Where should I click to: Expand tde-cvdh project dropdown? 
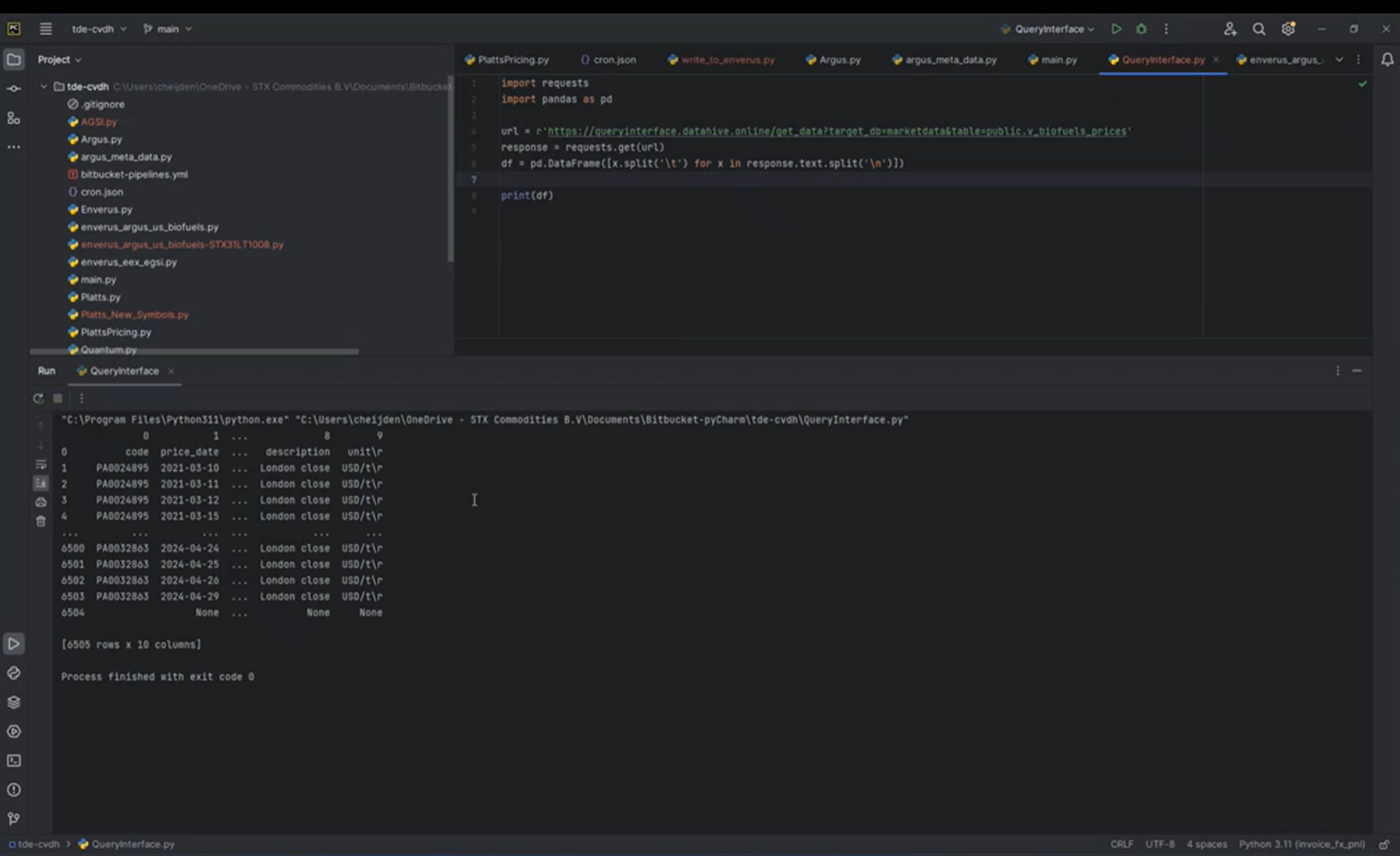[x=99, y=28]
